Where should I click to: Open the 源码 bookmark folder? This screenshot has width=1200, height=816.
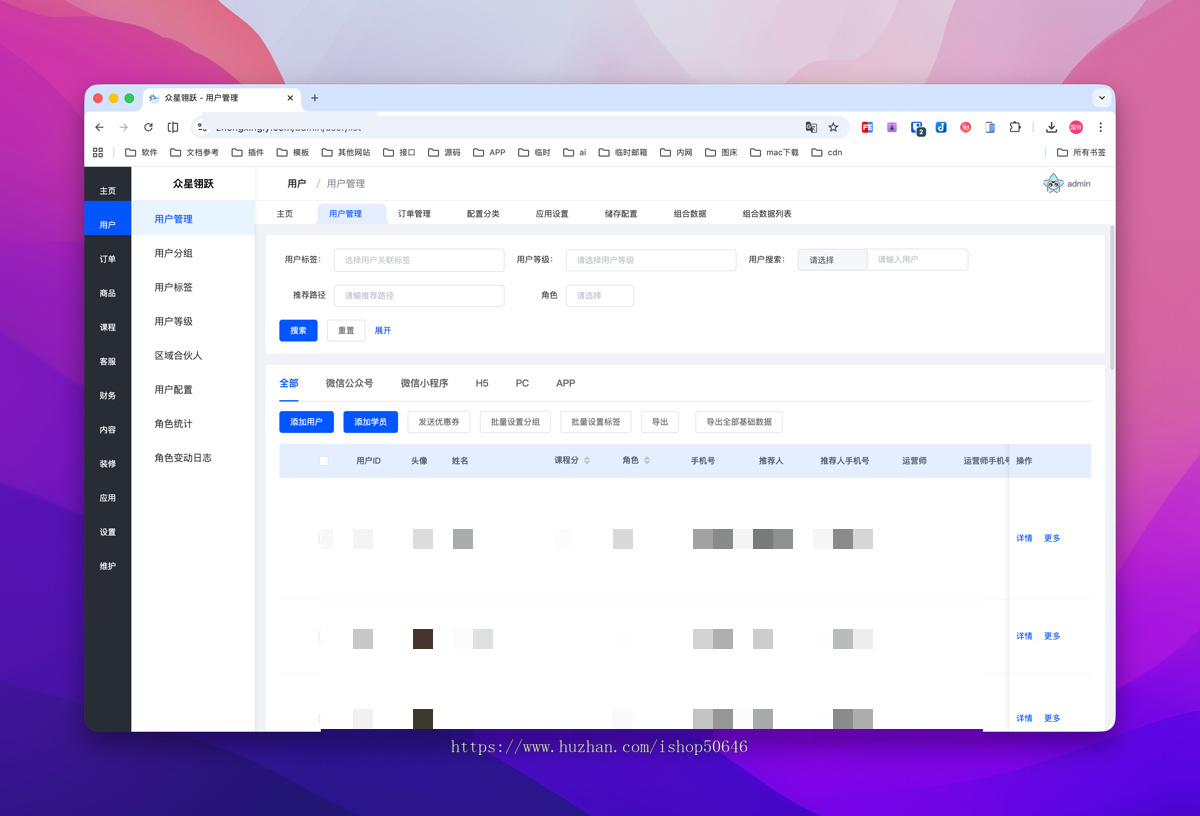(x=444, y=152)
